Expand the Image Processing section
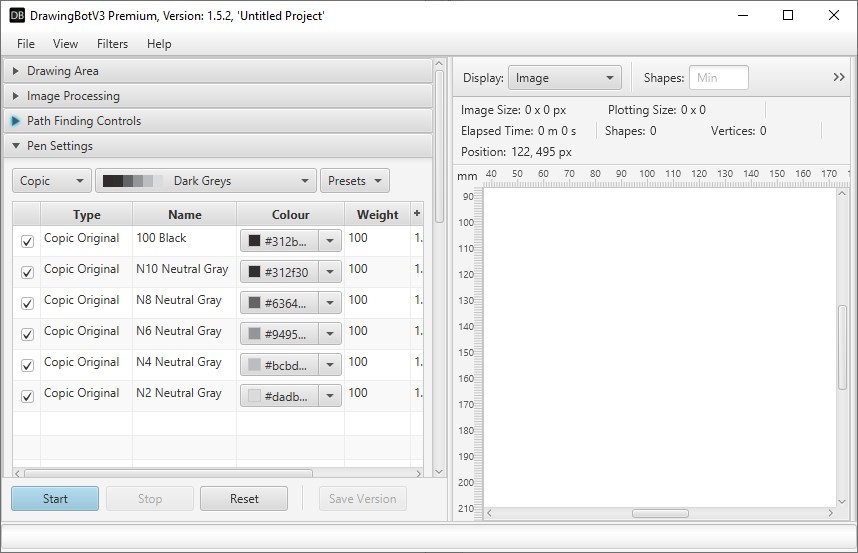Image resolution: width=858 pixels, height=553 pixels. (x=218, y=96)
